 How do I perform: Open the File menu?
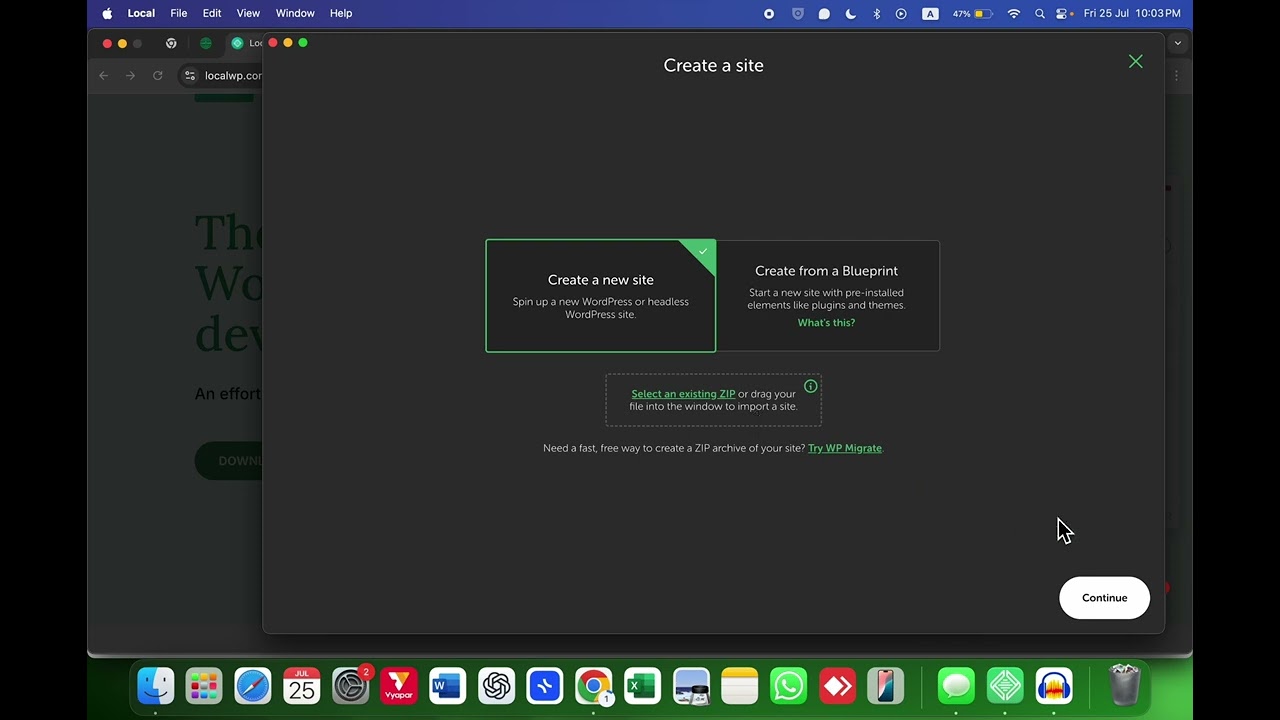pyautogui.click(x=179, y=13)
